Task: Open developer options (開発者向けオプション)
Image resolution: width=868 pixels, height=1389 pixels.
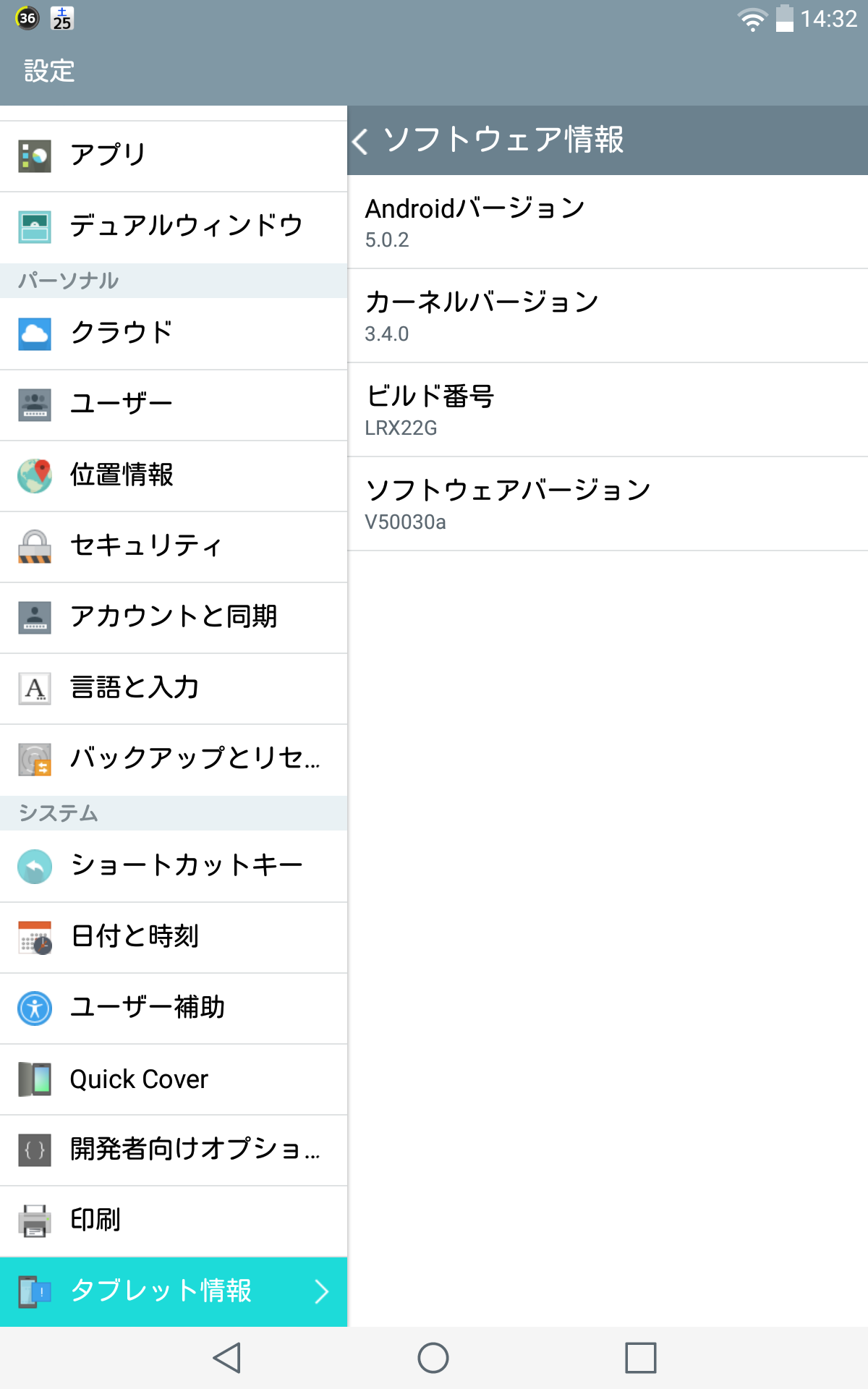Action: click(x=174, y=1150)
